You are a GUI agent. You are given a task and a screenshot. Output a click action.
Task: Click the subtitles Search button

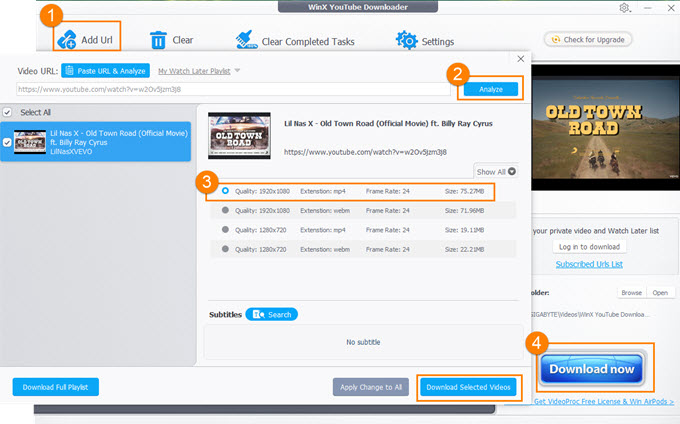point(271,314)
